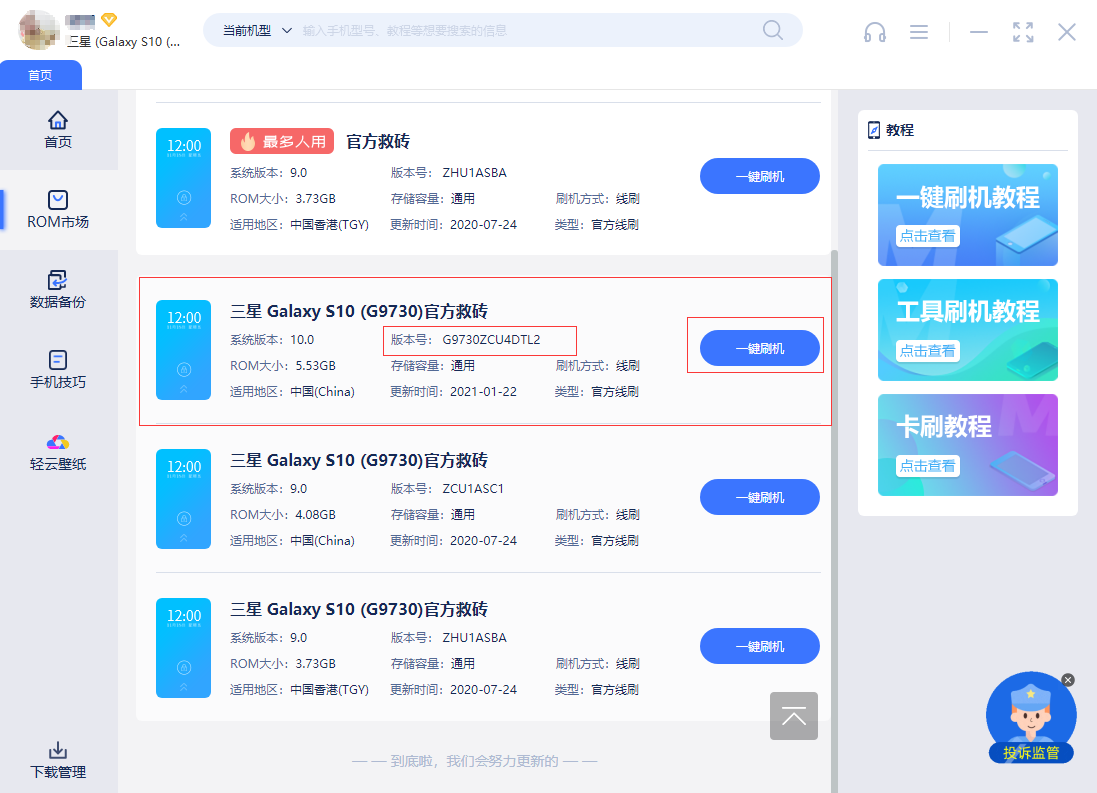Click the fullscreen expand icon
The width and height of the screenshot is (1097, 793).
click(1023, 32)
